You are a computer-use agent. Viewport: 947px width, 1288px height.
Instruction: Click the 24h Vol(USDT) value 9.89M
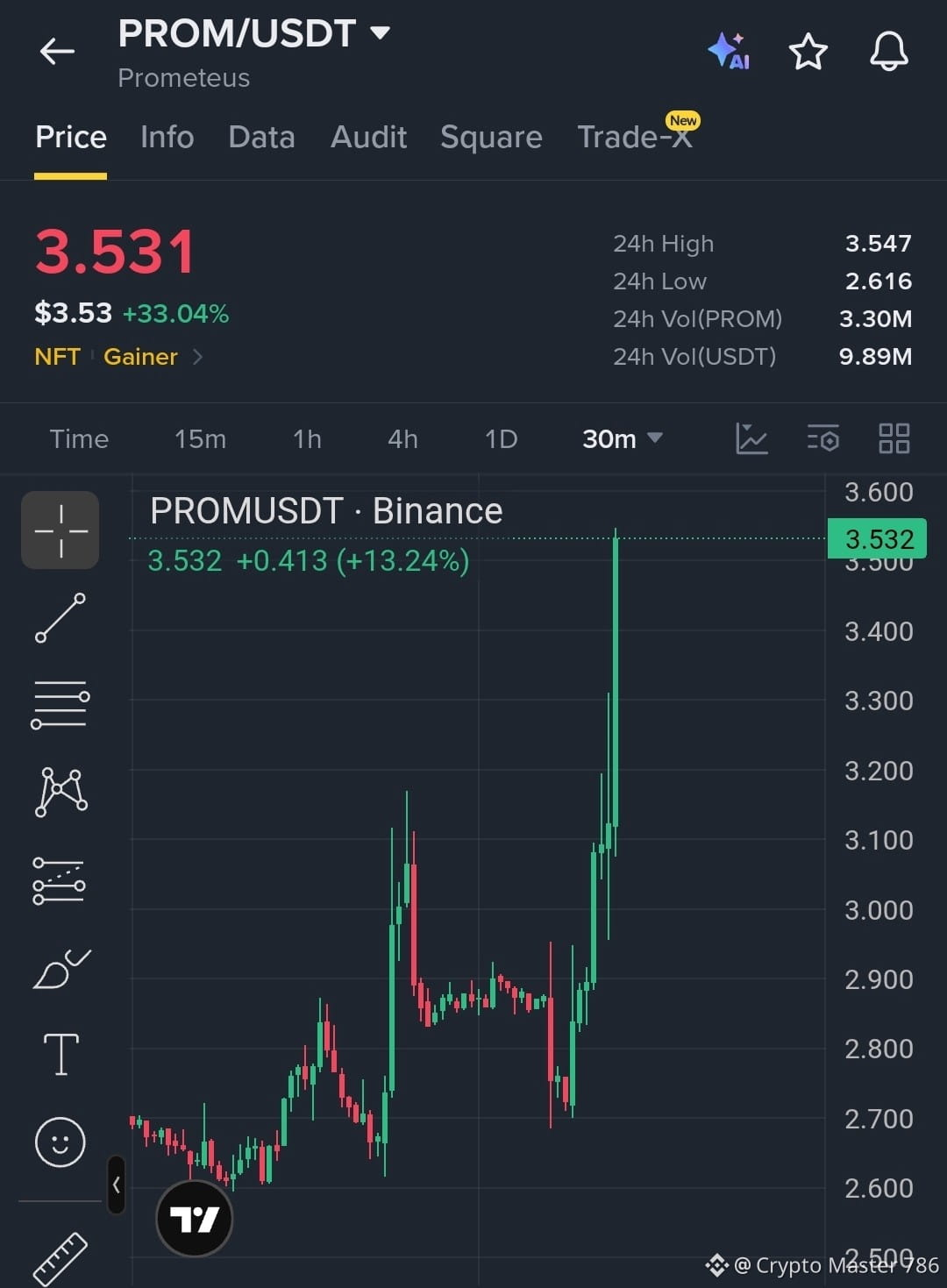(x=875, y=356)
